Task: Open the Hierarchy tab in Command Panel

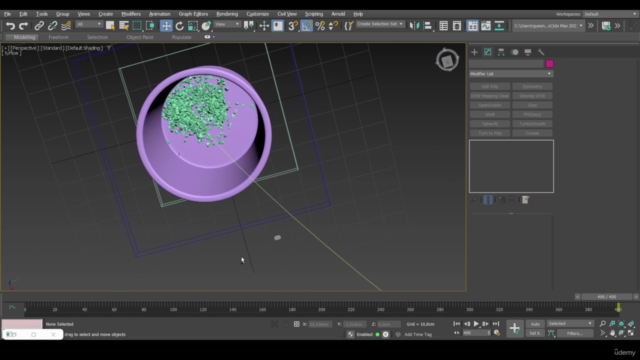Action: pos(501,52)
